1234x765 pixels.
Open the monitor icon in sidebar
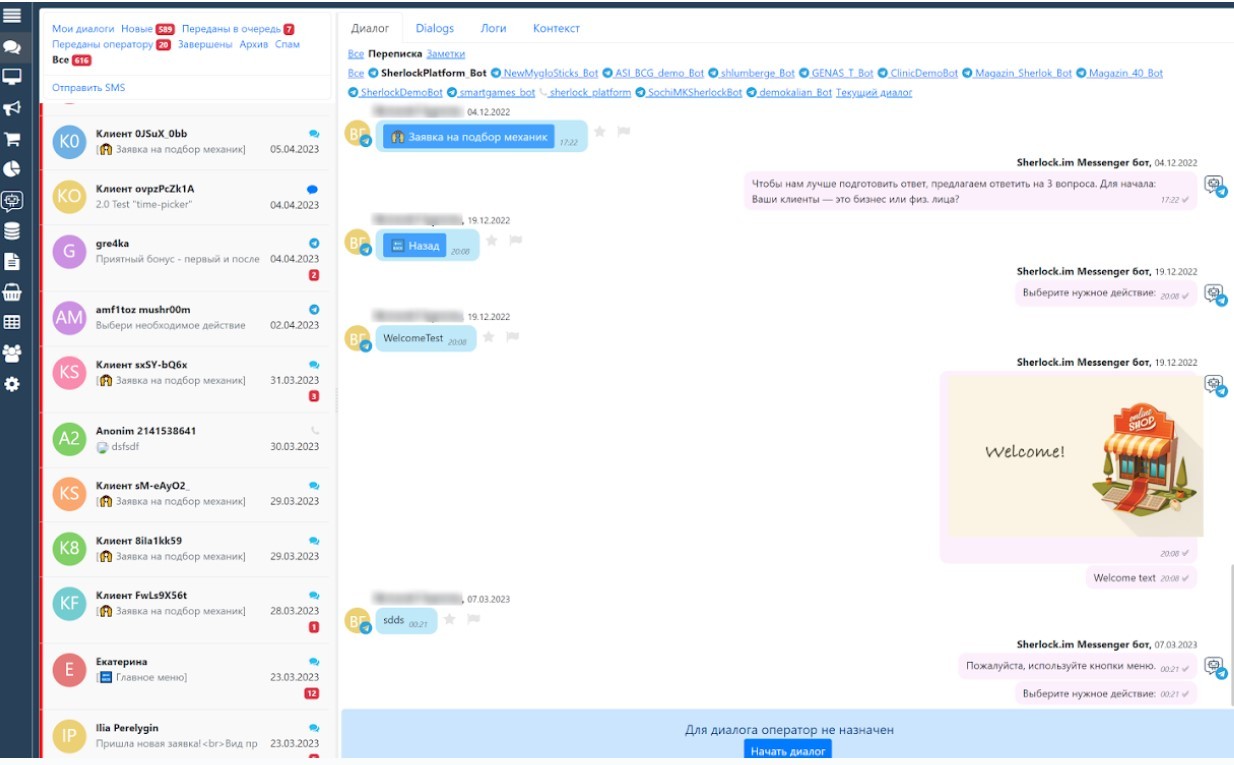point(13,77)
